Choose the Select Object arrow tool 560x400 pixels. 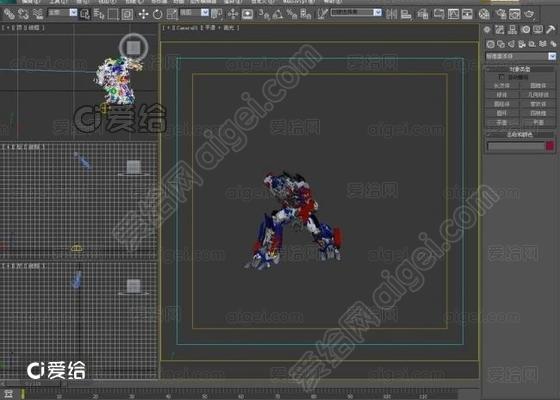click(x=85, y=14)
